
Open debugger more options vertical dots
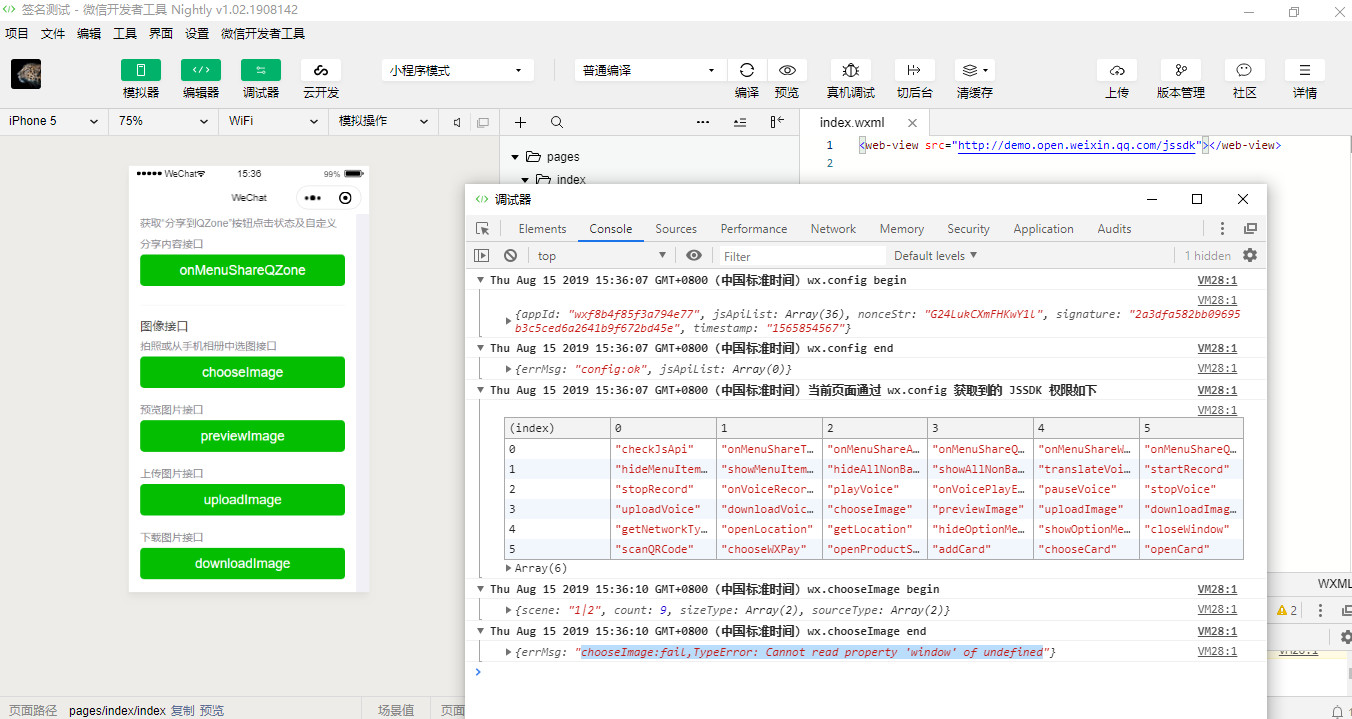click(1222, 229)
